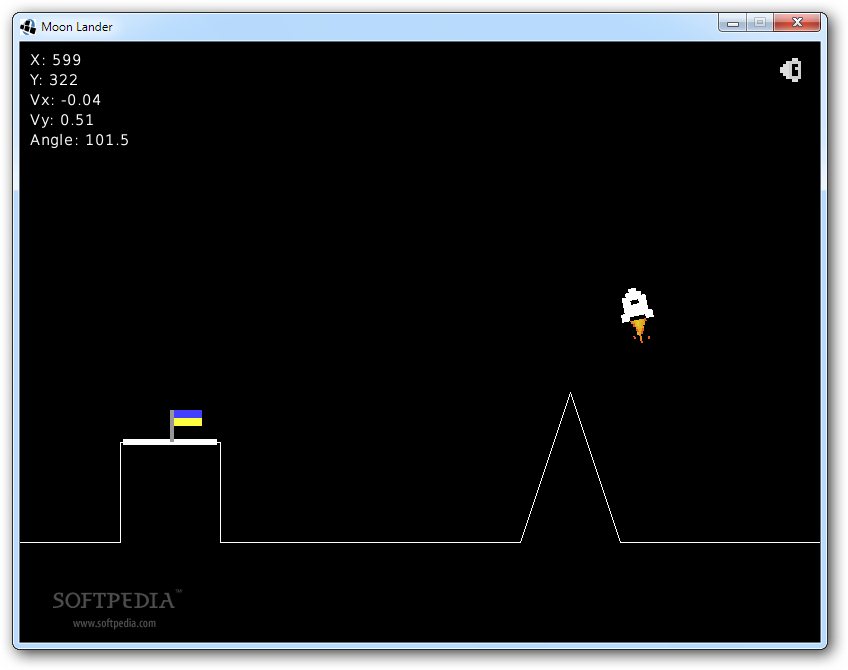Click the Moon Lander title bar app icon
This screenshot has width=848, height=670.
28,27
